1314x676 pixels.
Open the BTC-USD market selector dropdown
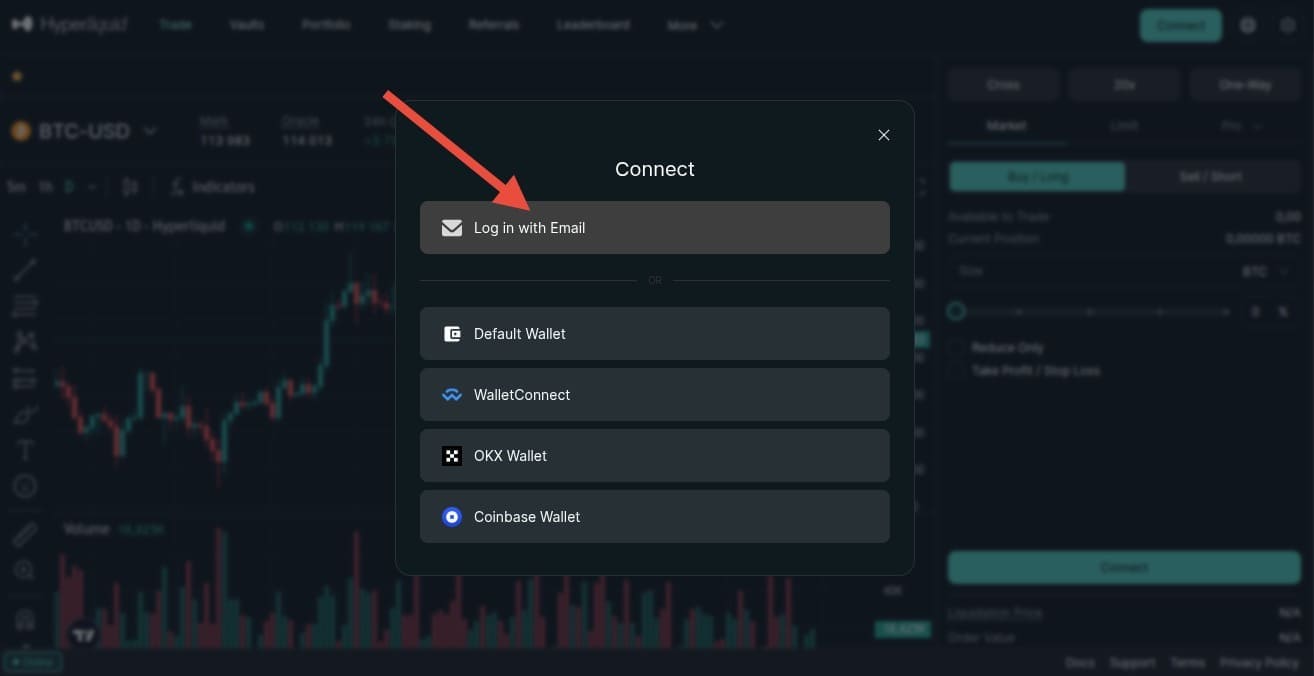coord(84,131)
